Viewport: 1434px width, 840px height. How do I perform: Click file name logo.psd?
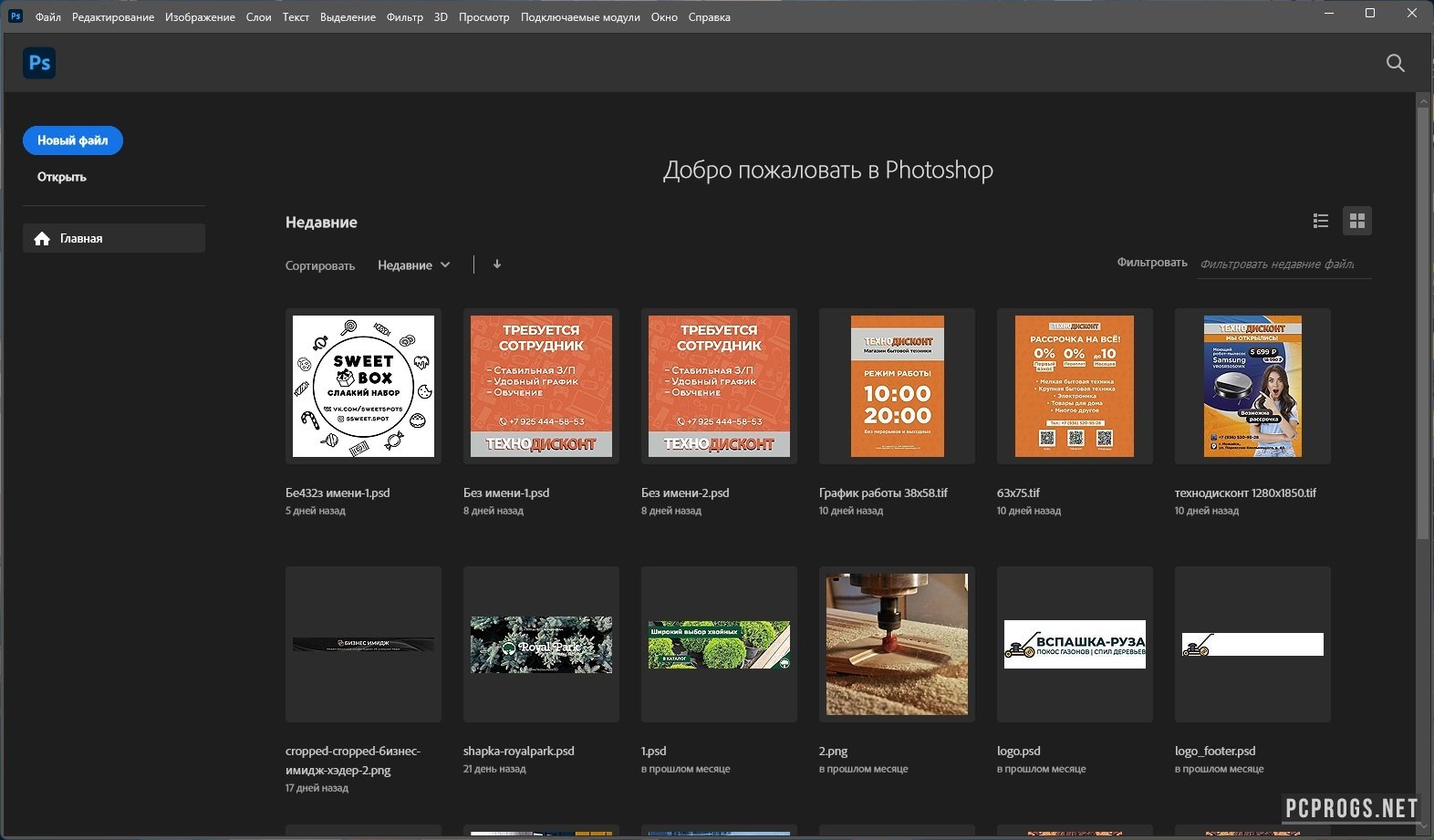tap(1019, 752)
